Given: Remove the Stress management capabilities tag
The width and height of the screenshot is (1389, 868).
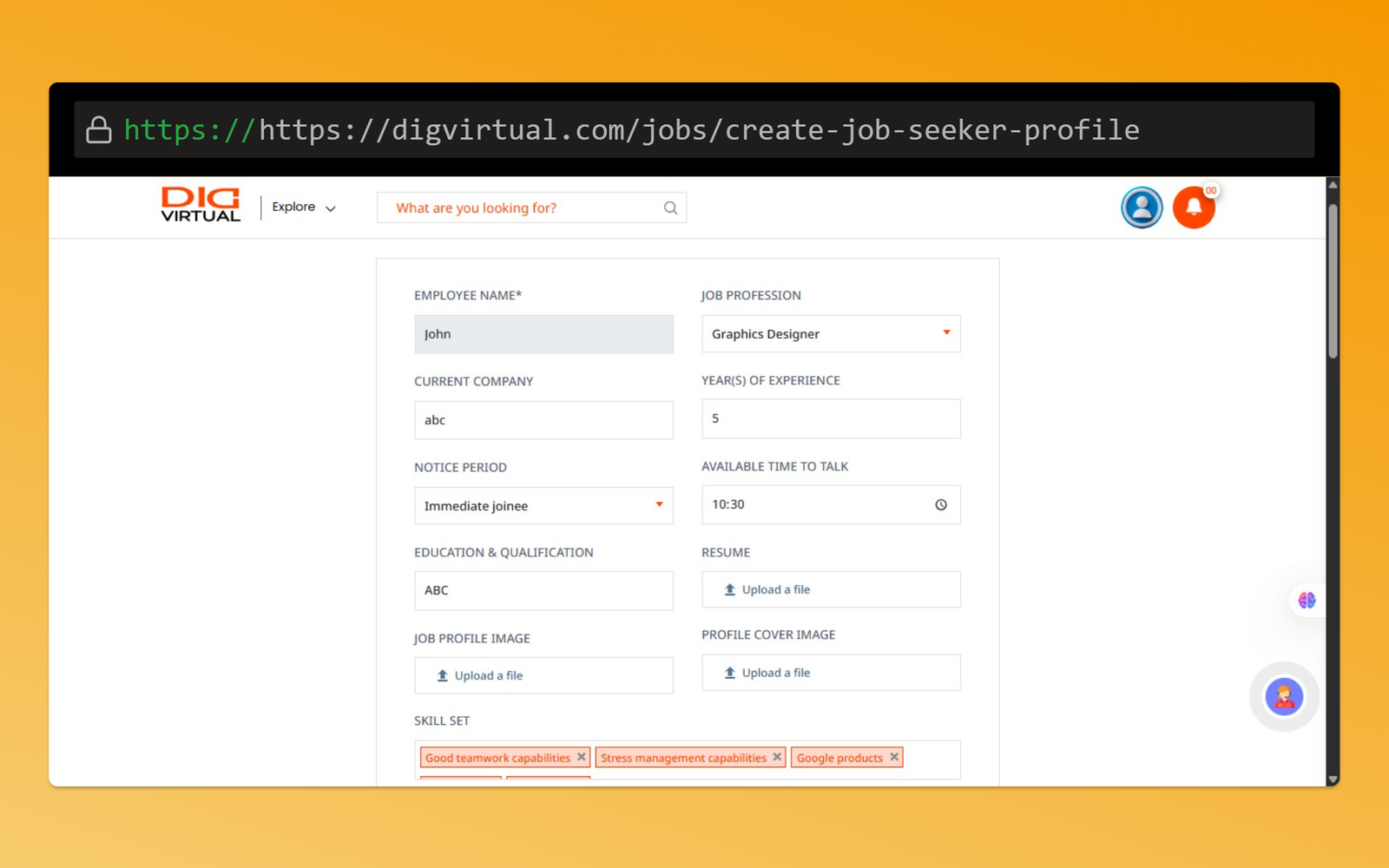Looking at the screenshot, I should tap(777, 757).
